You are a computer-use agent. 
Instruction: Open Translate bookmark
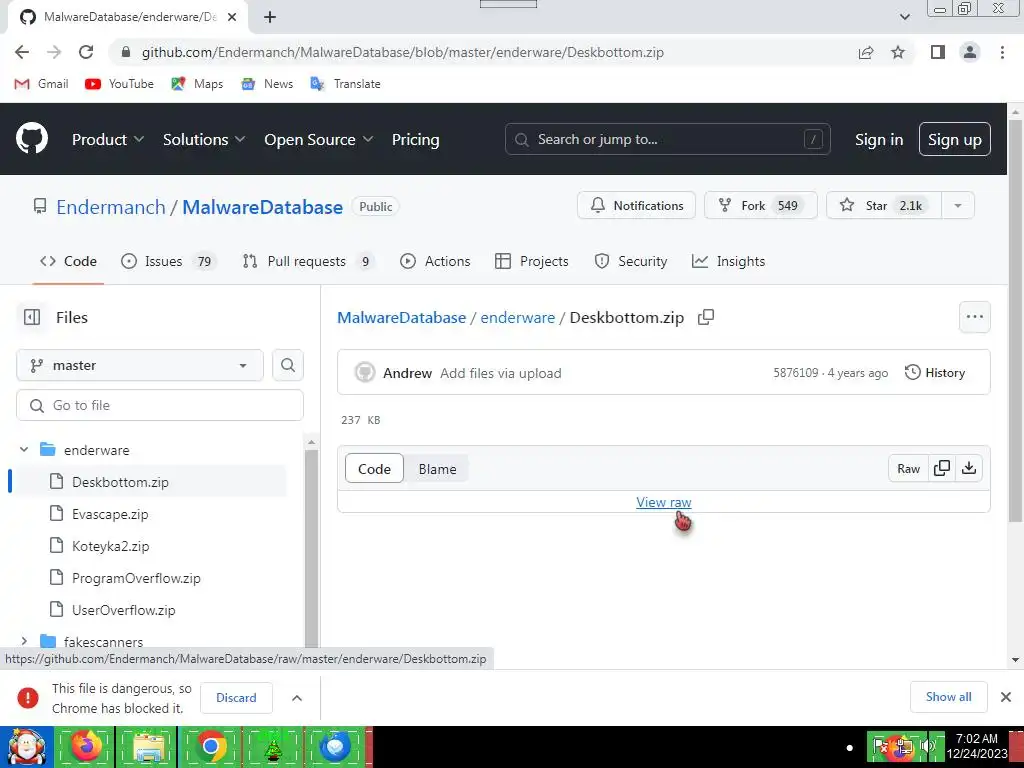coord(345,84)
